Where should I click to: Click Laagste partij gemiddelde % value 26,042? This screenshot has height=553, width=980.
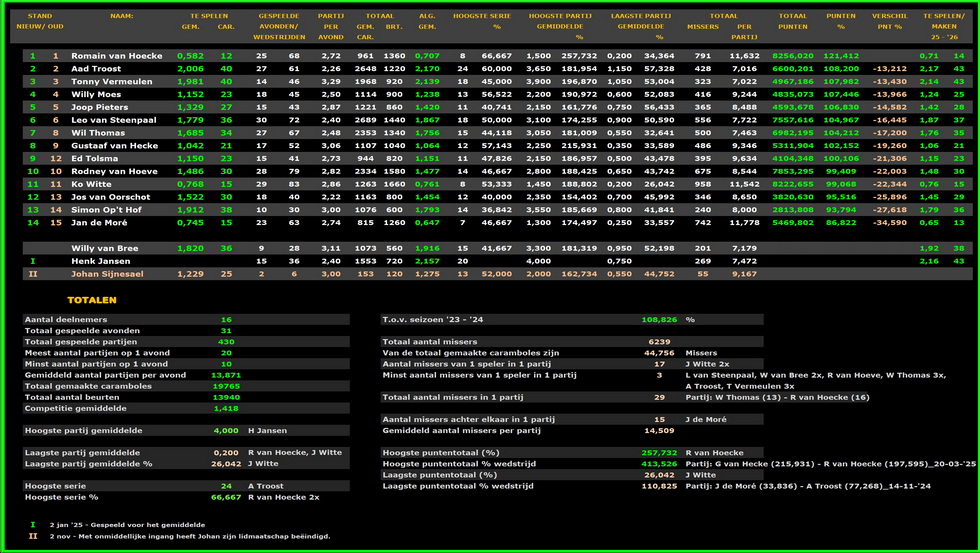coord(226,464)
